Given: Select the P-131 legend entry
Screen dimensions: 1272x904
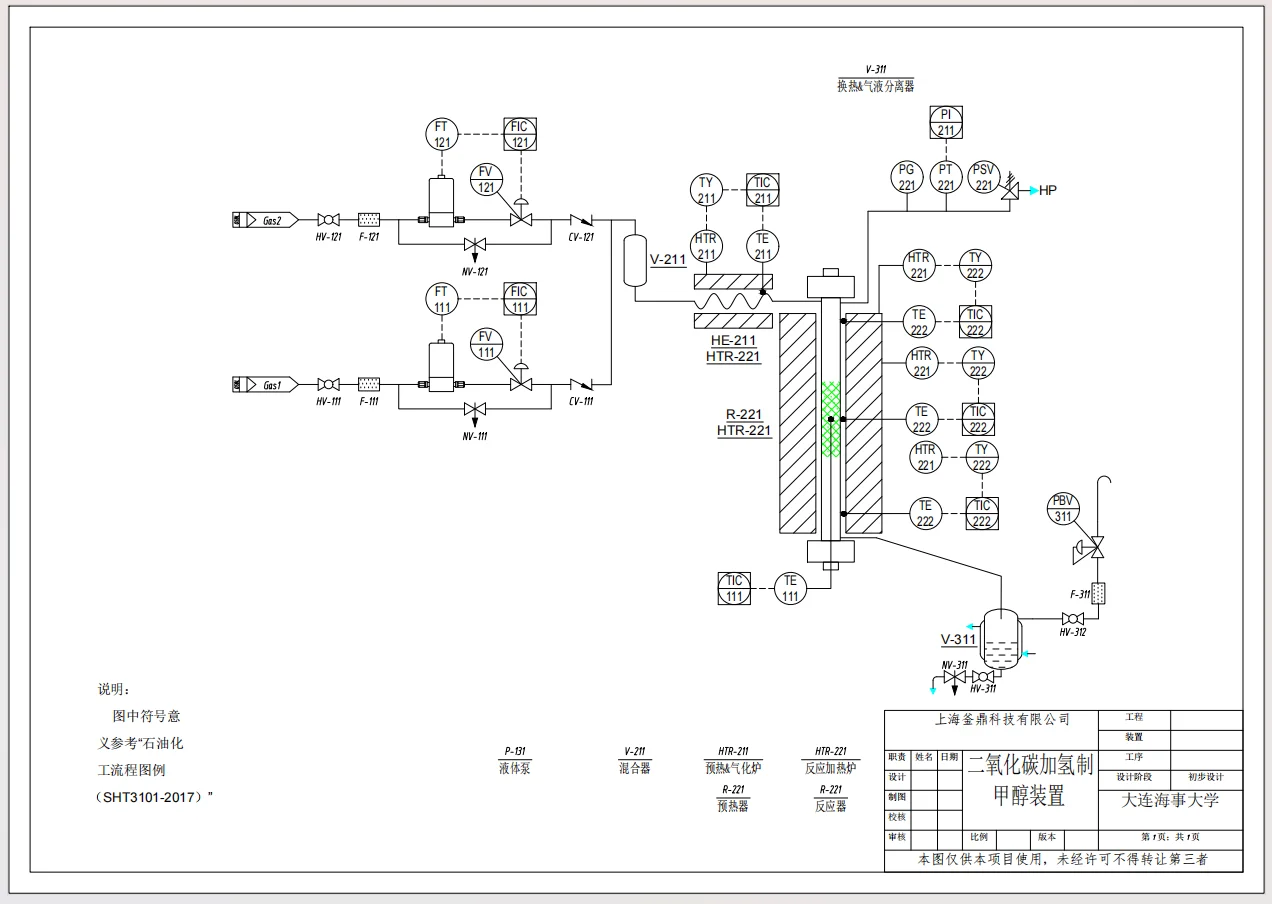Looking at the screenshot, I should tap(515, 751).
